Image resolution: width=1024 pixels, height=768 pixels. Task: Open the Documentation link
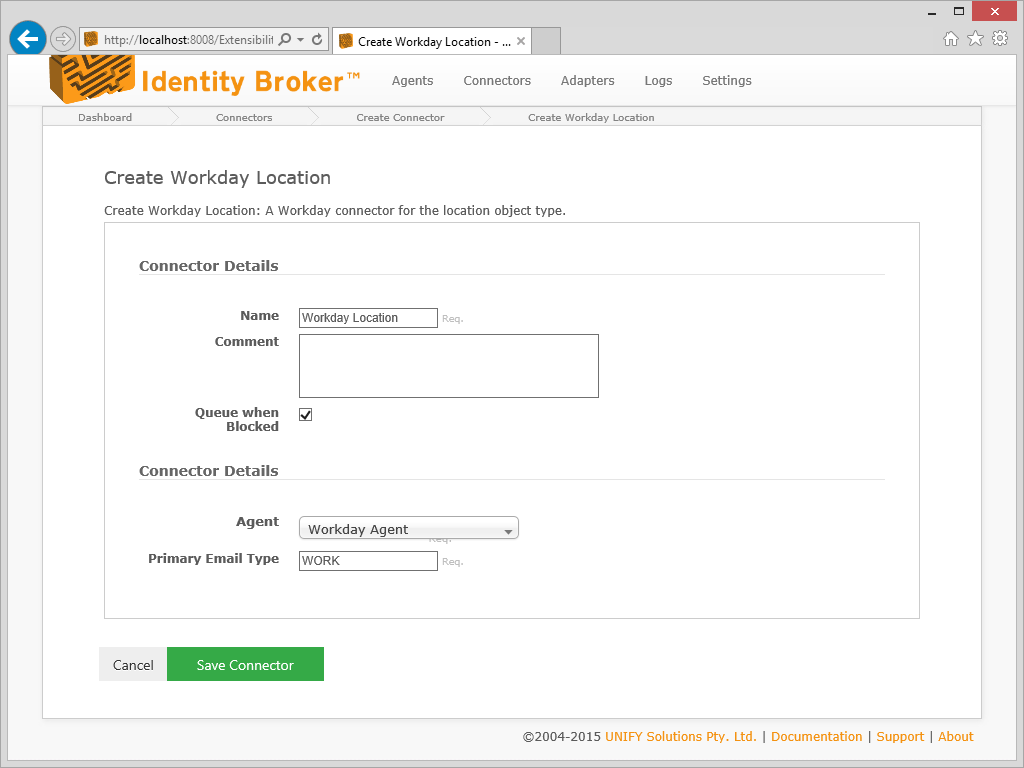coord(816,737)
